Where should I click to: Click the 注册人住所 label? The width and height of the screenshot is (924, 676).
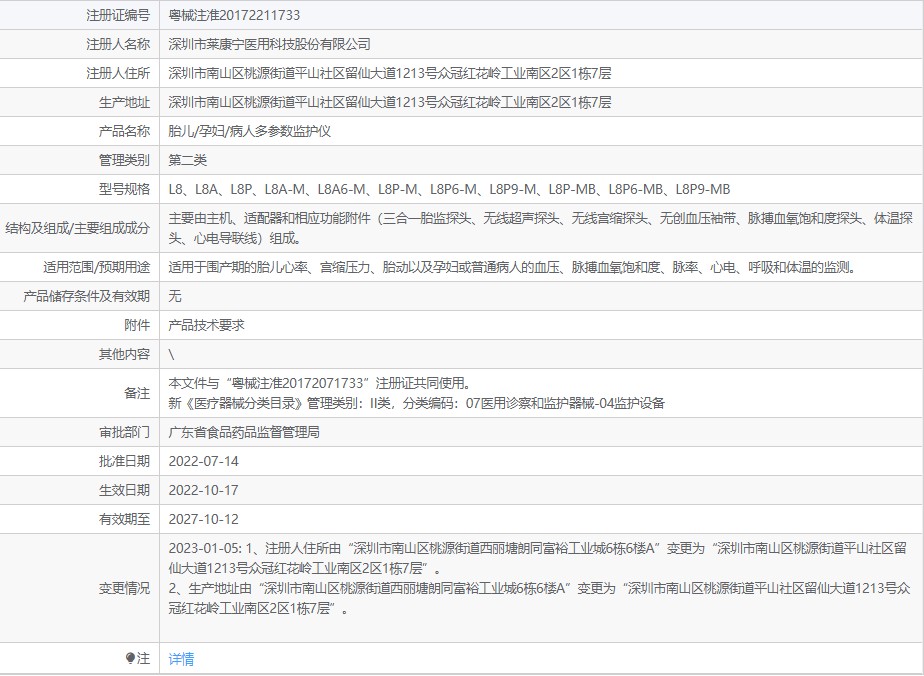tap(118, 73)
